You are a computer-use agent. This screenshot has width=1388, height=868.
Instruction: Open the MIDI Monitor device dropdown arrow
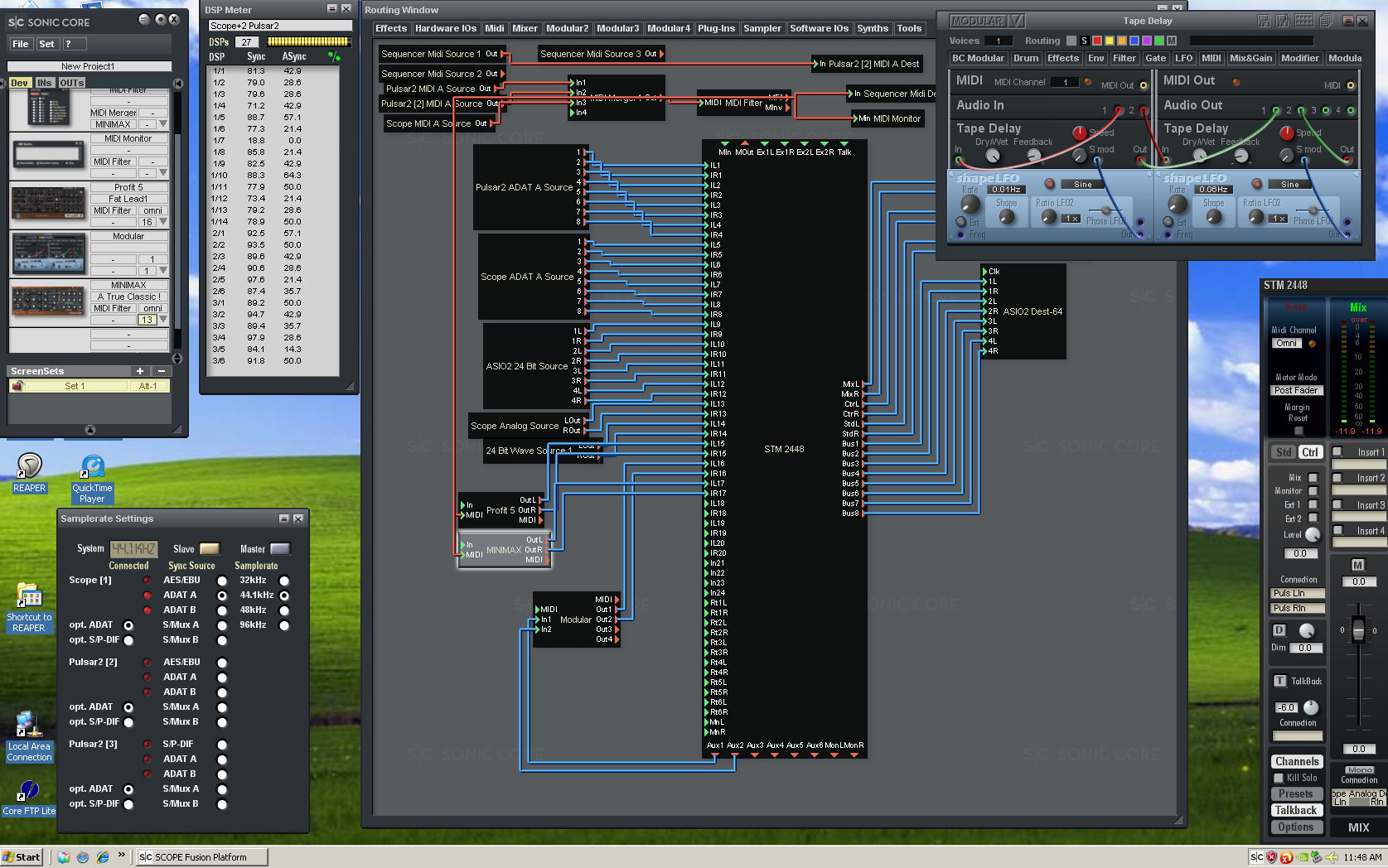pos(163,173)
